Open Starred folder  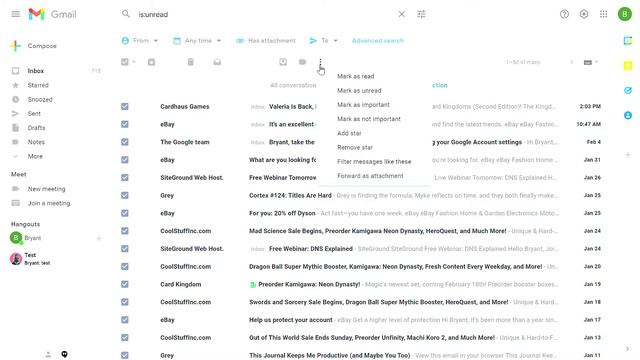tap(38, 85)
